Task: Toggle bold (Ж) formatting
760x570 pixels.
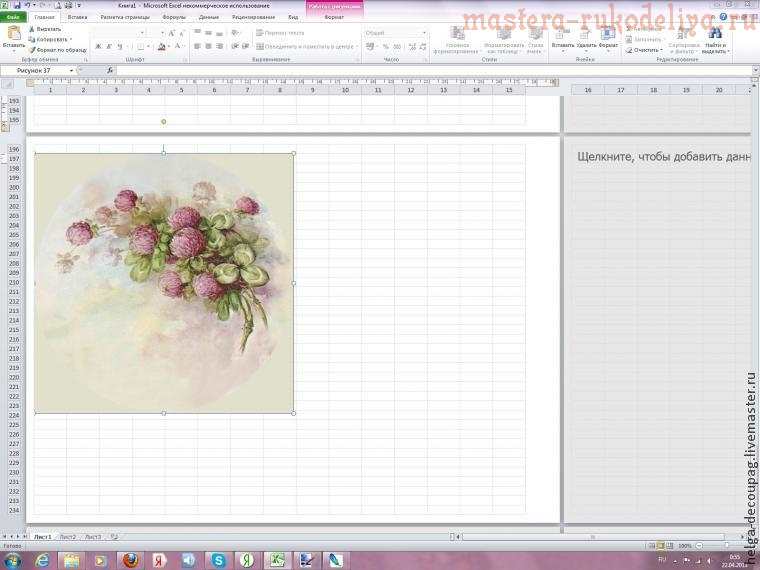Action: 98,47
